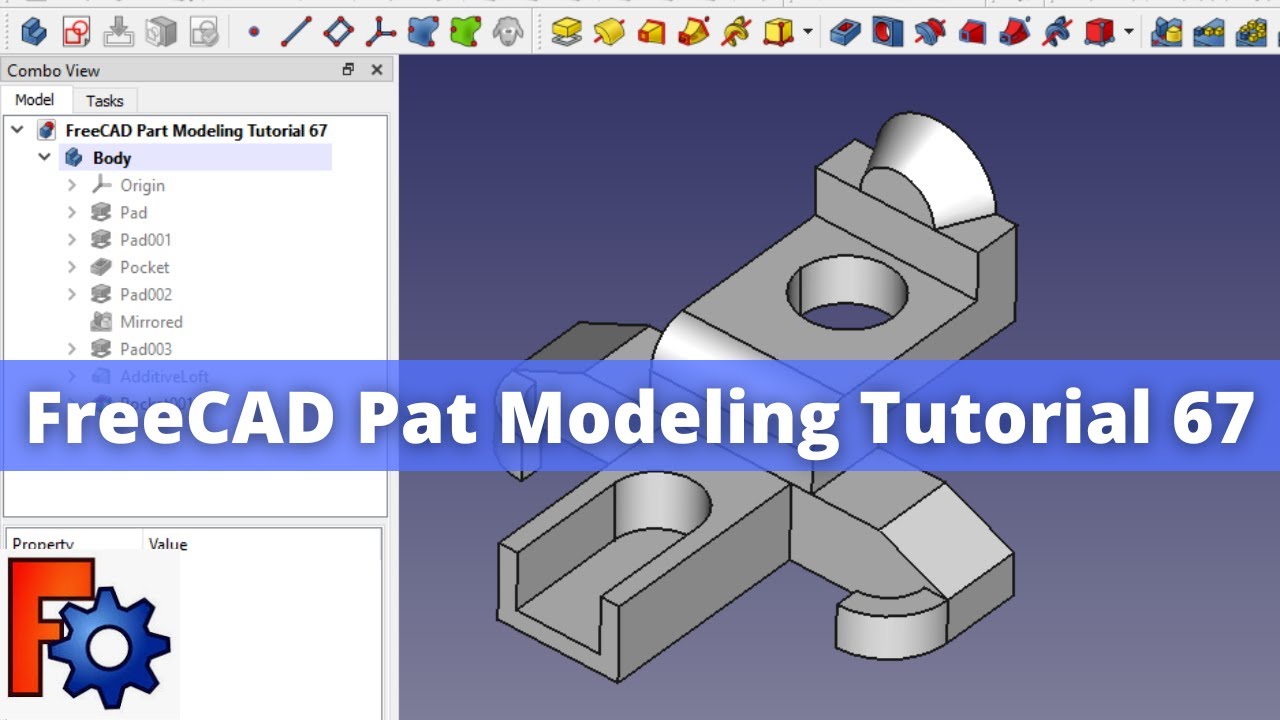Switch to the Tasks tab
The height and width of the screenshot is (720, 1280).
click(x=105, y=100)
